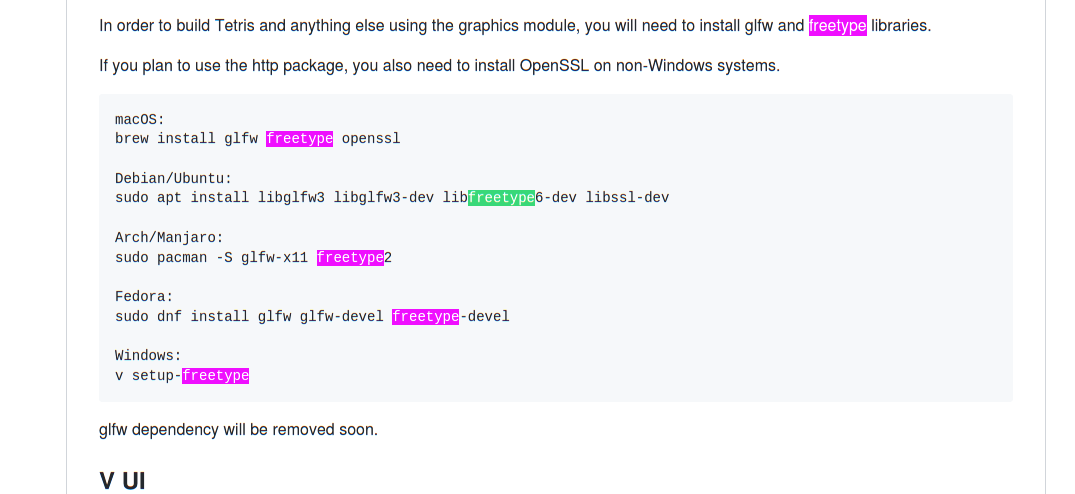
Task: Click "libssl-dev" in the apt install command
Action: tap(627, 198)
